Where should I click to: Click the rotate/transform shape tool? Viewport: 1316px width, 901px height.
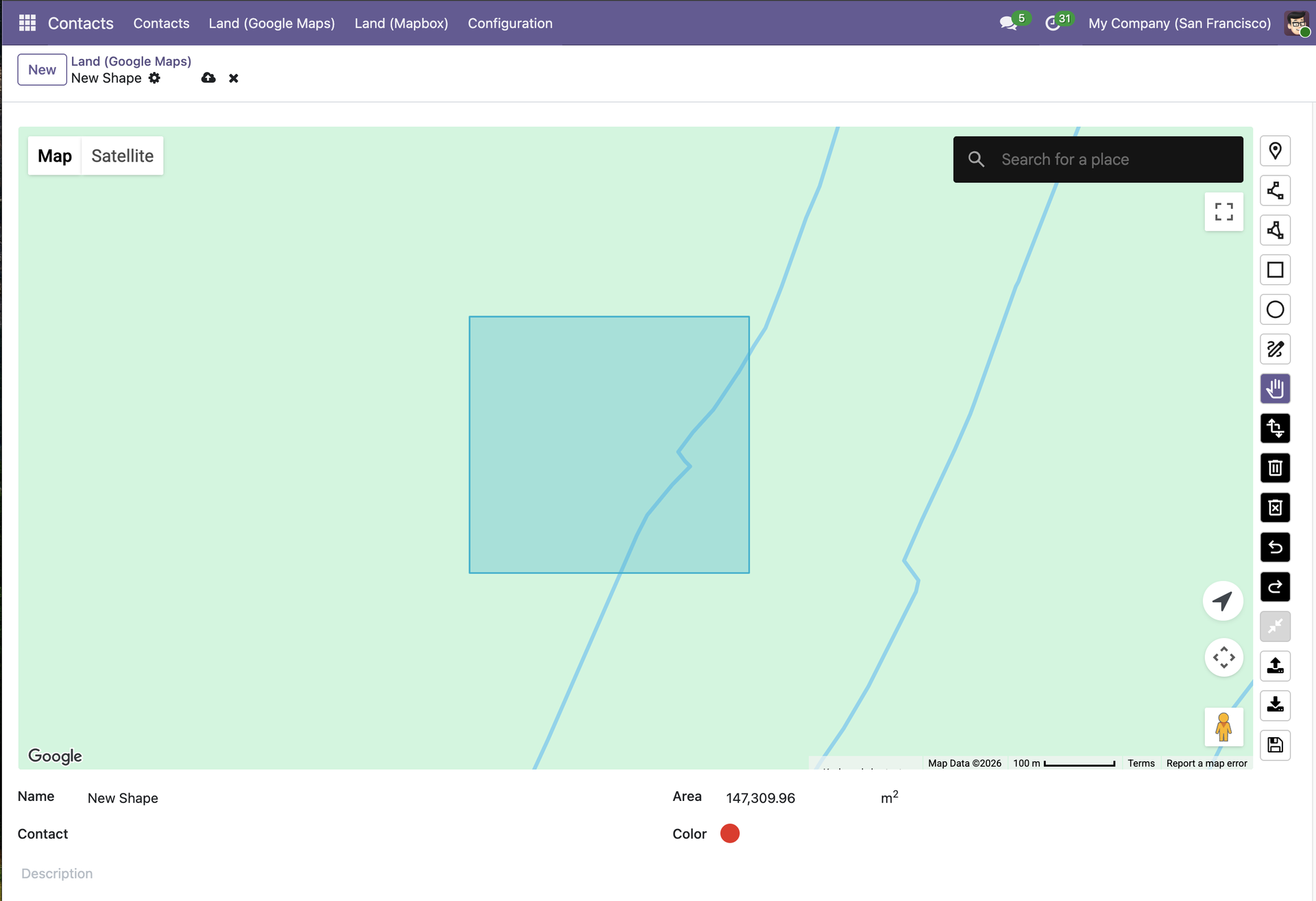click(x=1275, y=428)
